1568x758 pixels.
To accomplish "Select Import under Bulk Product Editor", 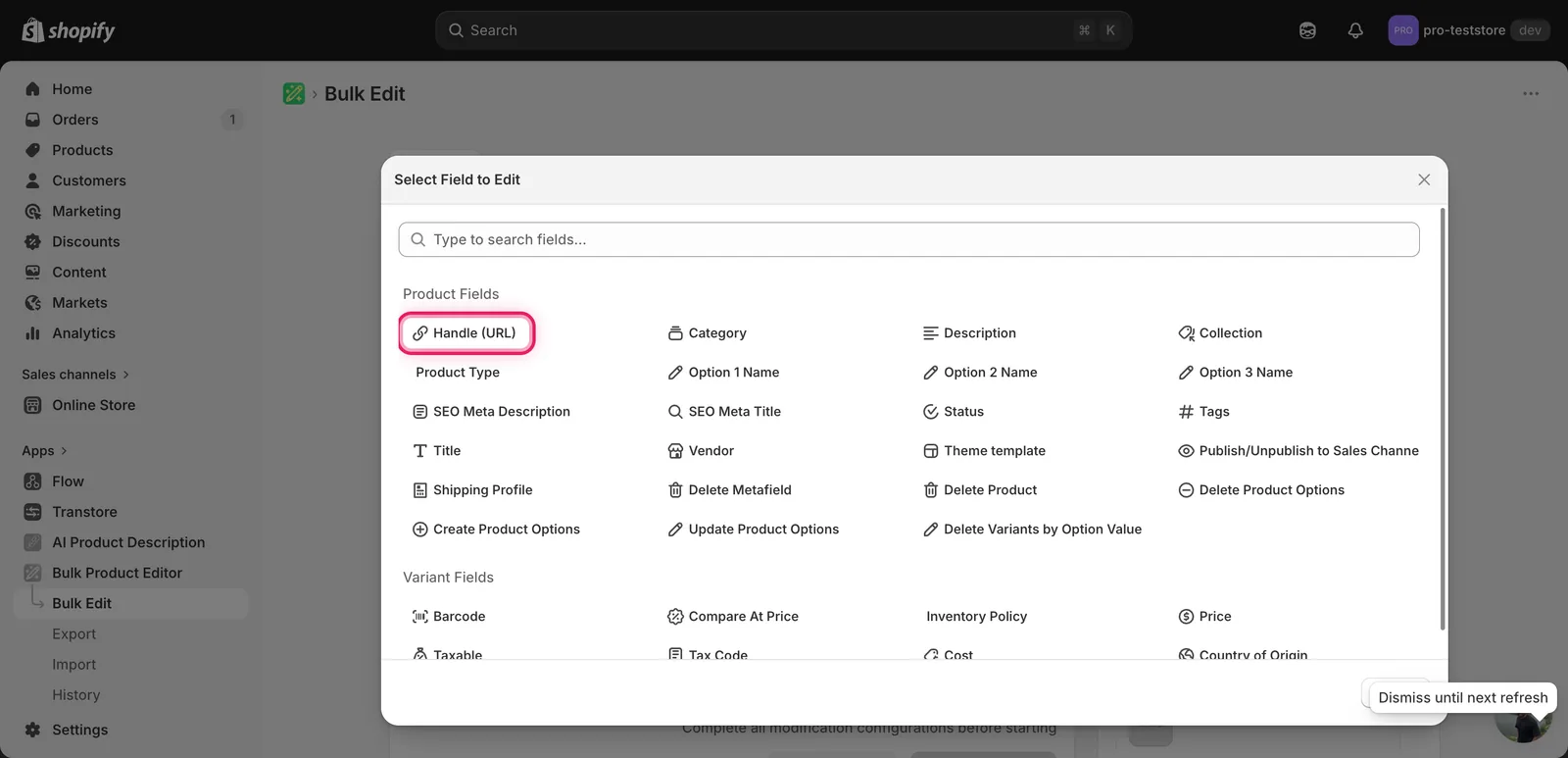I will pos(73,665).
